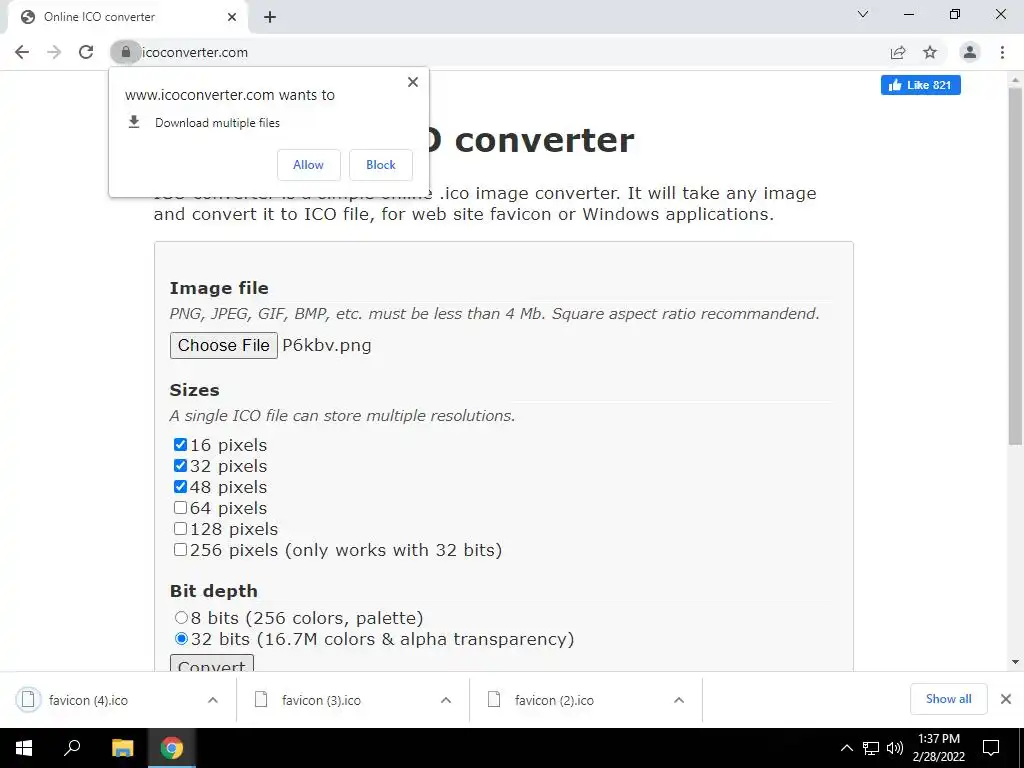Expand options for favicon (2).ico
This screenshot has height=768, width=1024.
tap(679, 700)
